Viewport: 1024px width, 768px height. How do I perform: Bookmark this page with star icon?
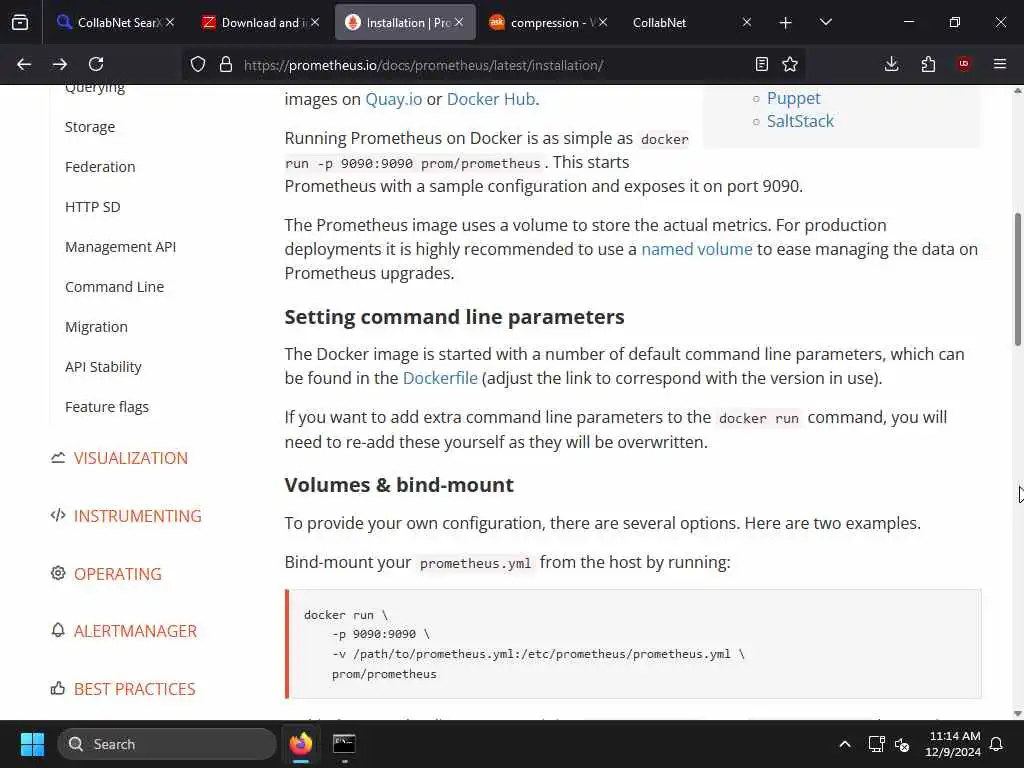point(790,64)
